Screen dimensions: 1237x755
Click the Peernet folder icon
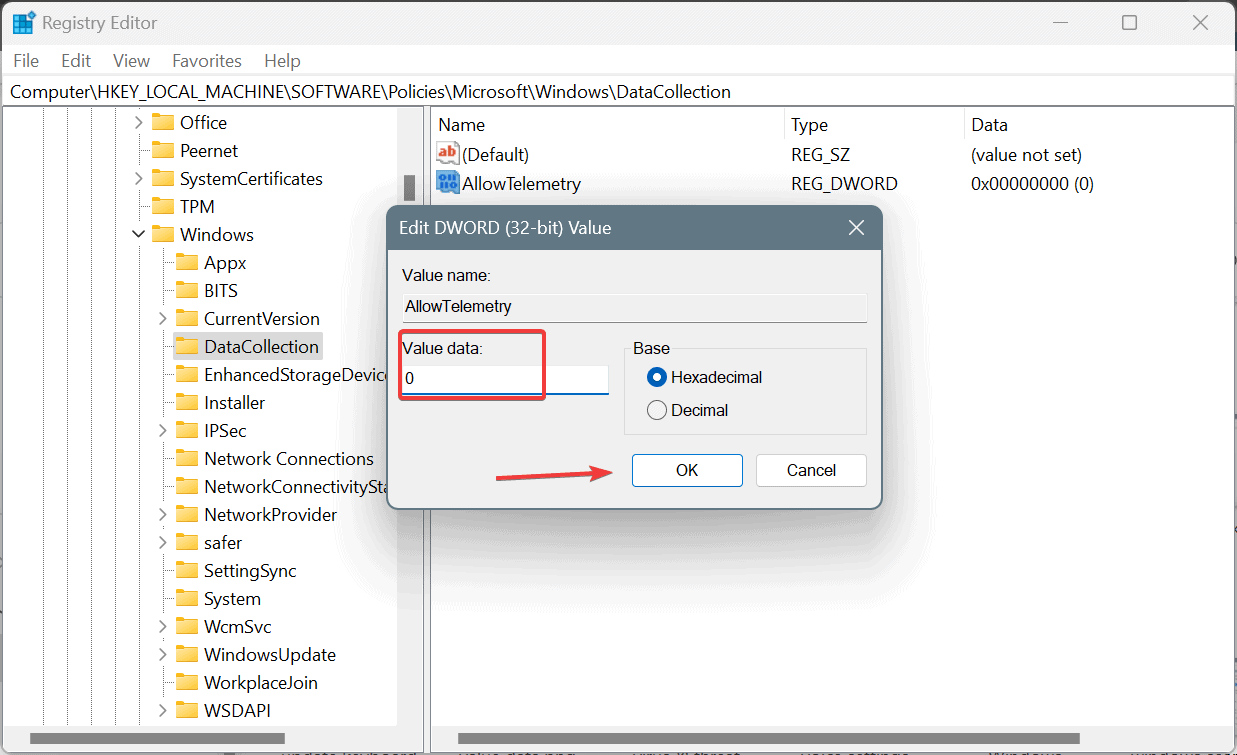point(163,150)
